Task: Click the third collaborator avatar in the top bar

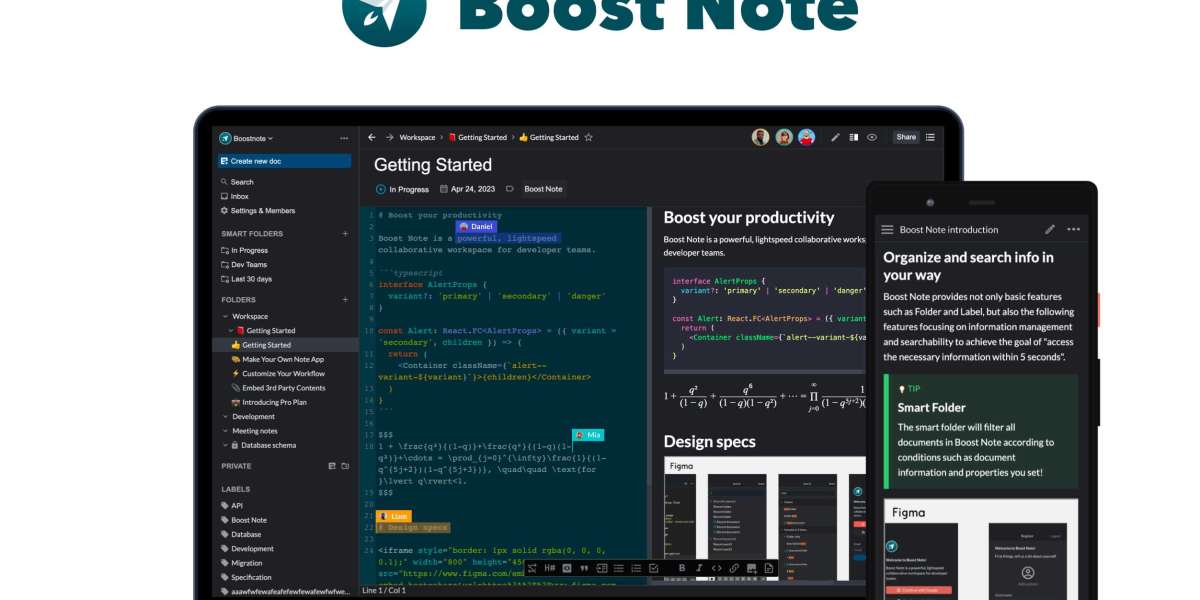Action: 806,137
